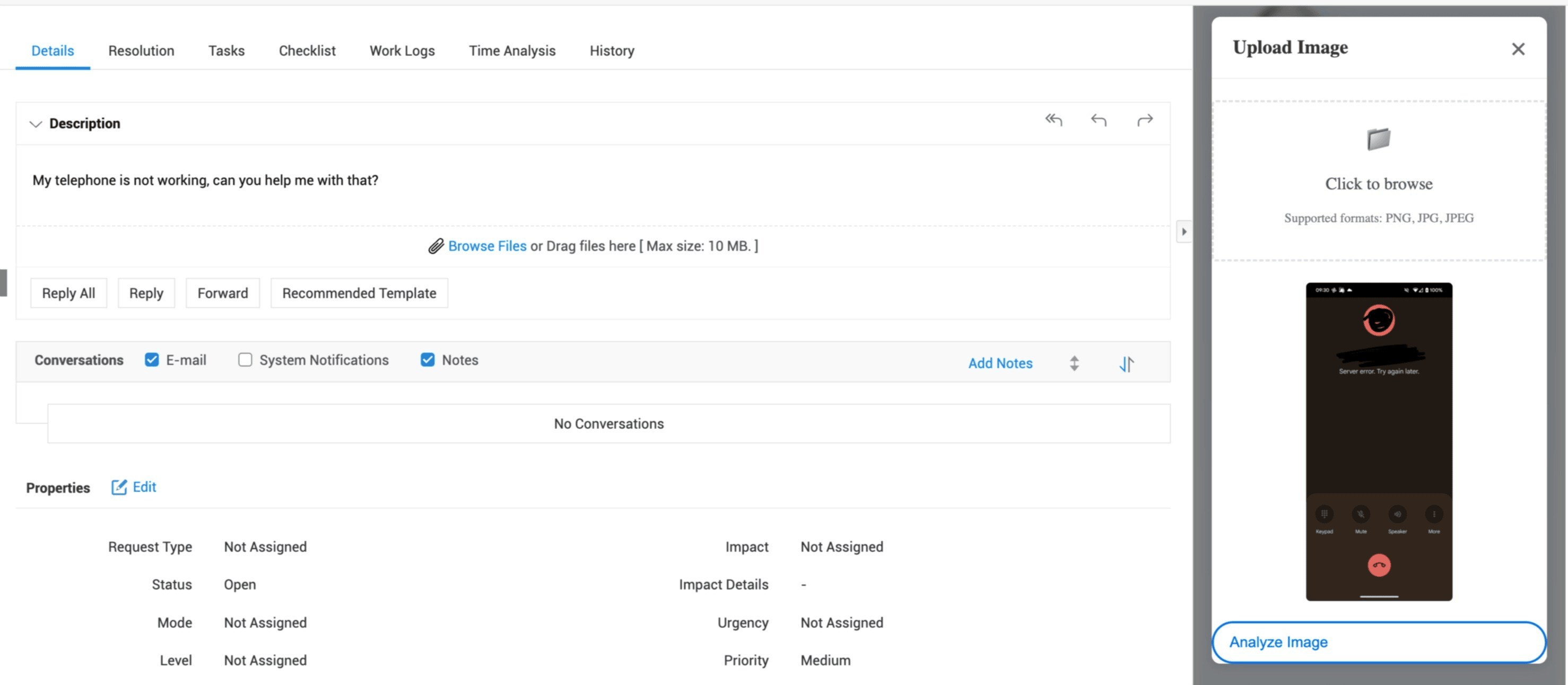
Task: Click the side panel collapse arrow
Action: pos(1183,231)
